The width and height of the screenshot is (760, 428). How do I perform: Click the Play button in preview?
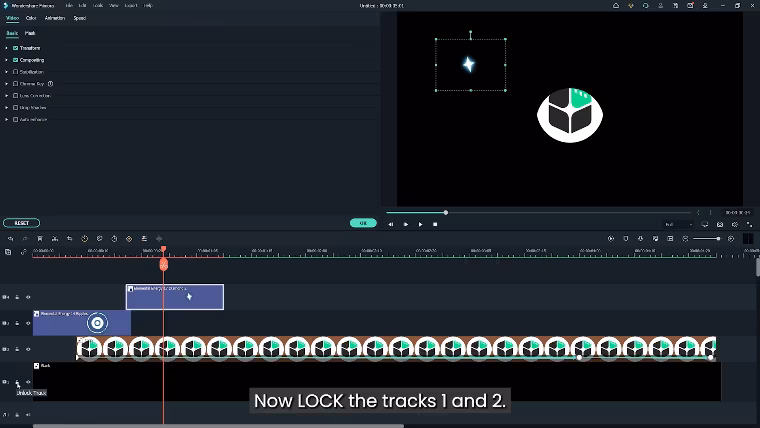point(420,224)
